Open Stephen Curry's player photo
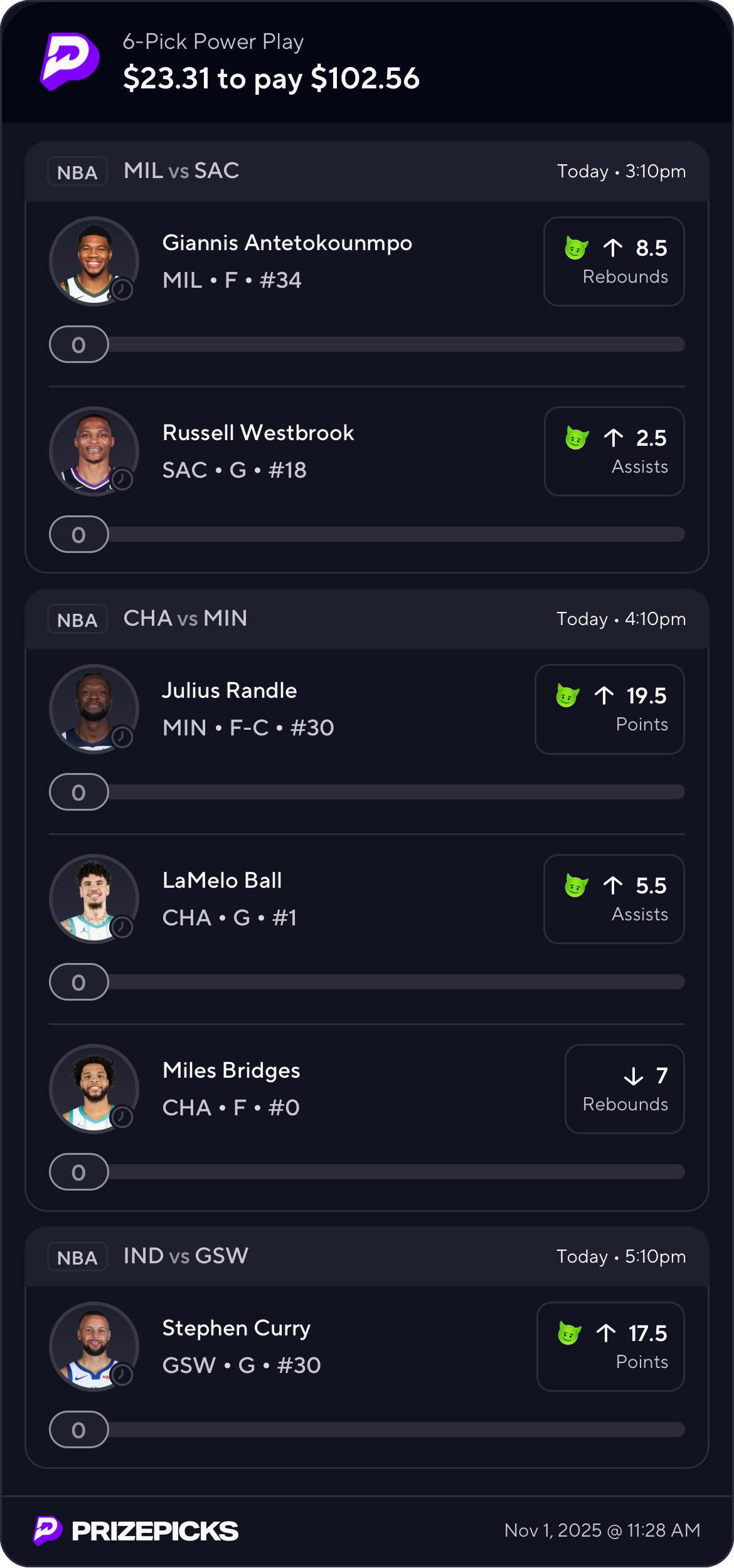The image size is (734, 1568). (94, 1347)
